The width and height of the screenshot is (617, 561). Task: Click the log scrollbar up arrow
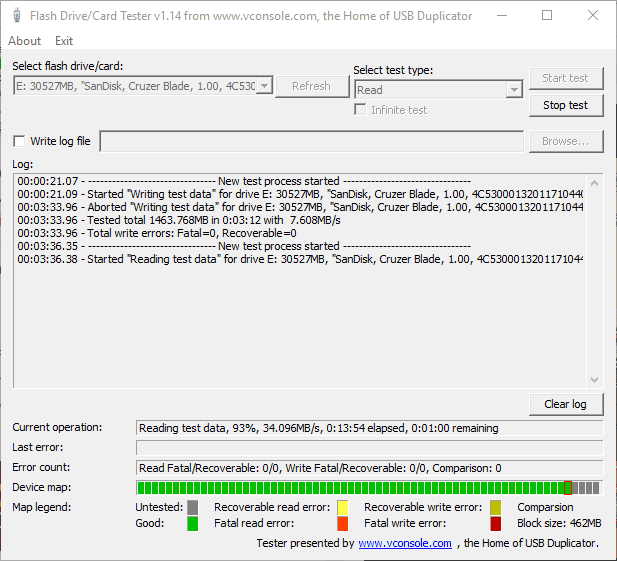[595, 183]
